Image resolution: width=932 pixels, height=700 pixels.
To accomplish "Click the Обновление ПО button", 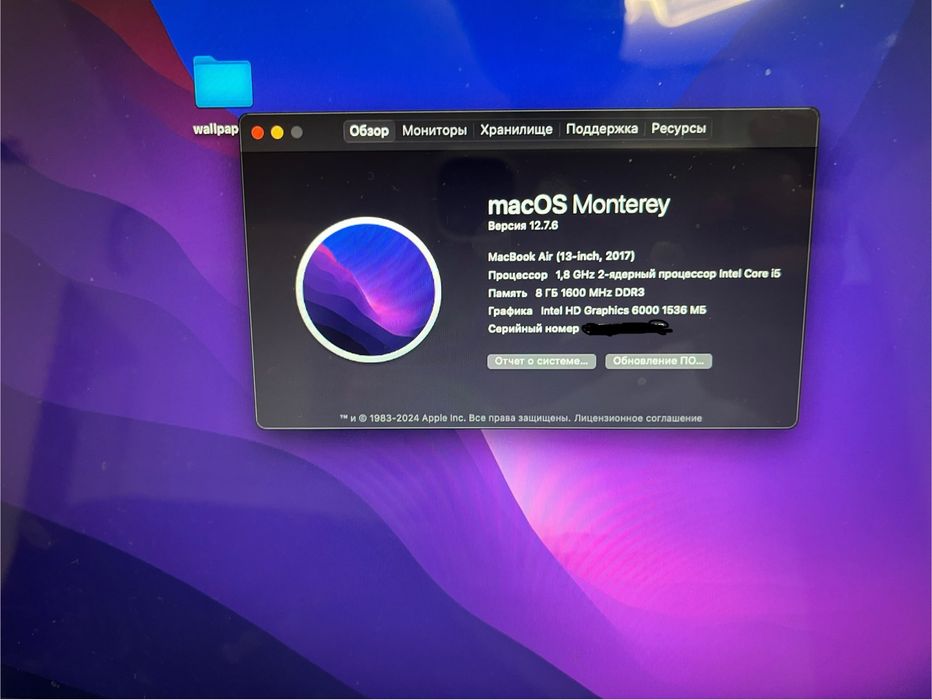I will (x=658, y=361).
